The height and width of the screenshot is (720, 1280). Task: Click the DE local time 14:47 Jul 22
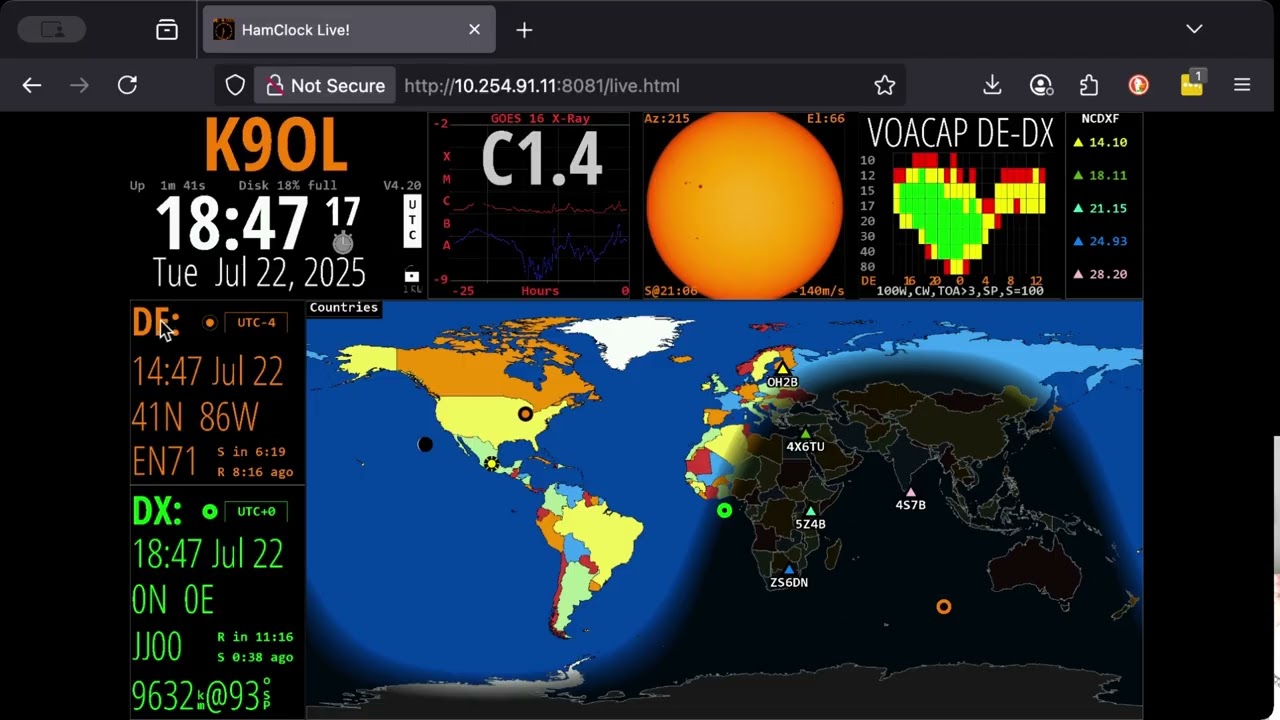(208, 372)
